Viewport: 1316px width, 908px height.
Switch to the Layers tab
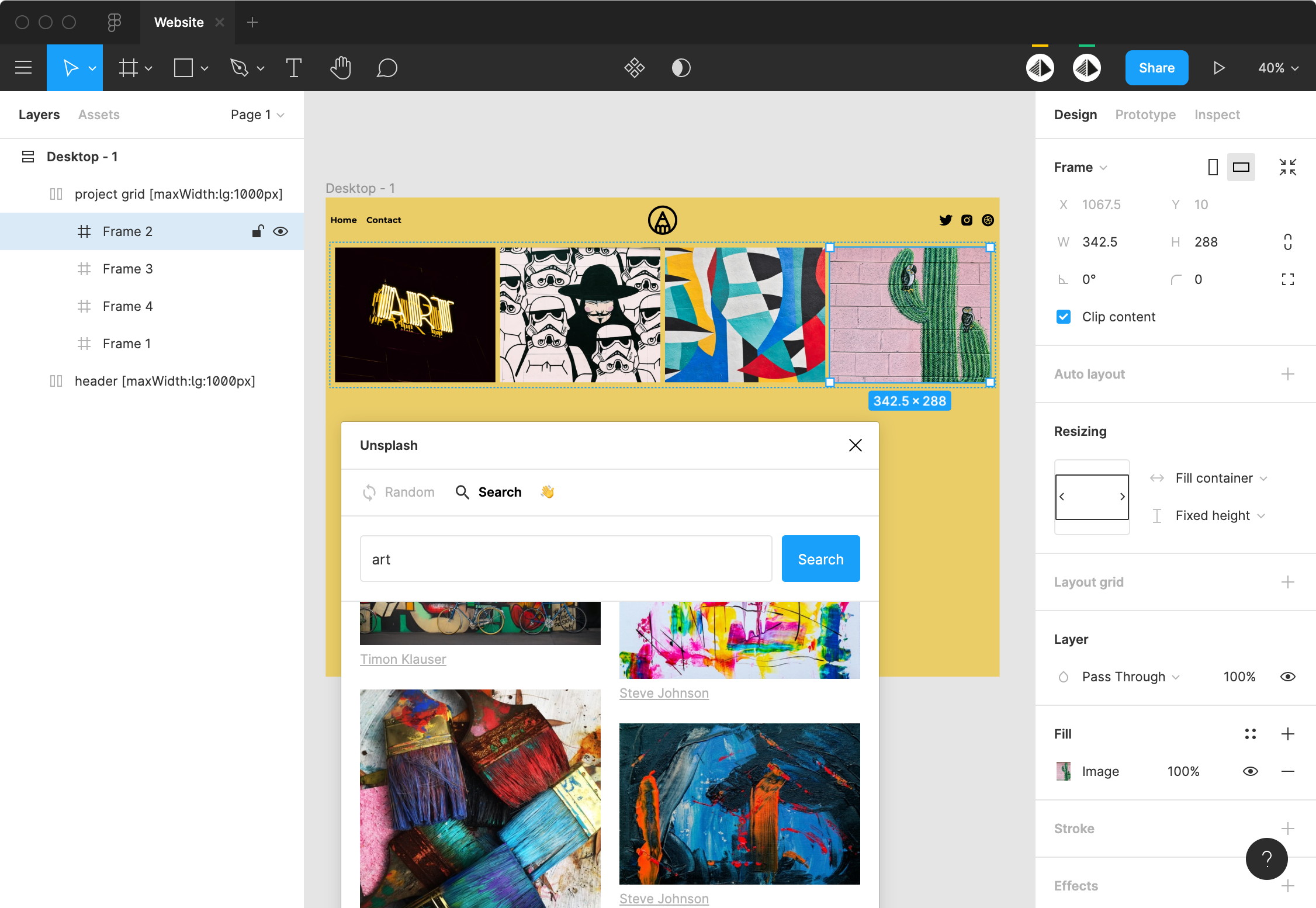coord(39,115)
